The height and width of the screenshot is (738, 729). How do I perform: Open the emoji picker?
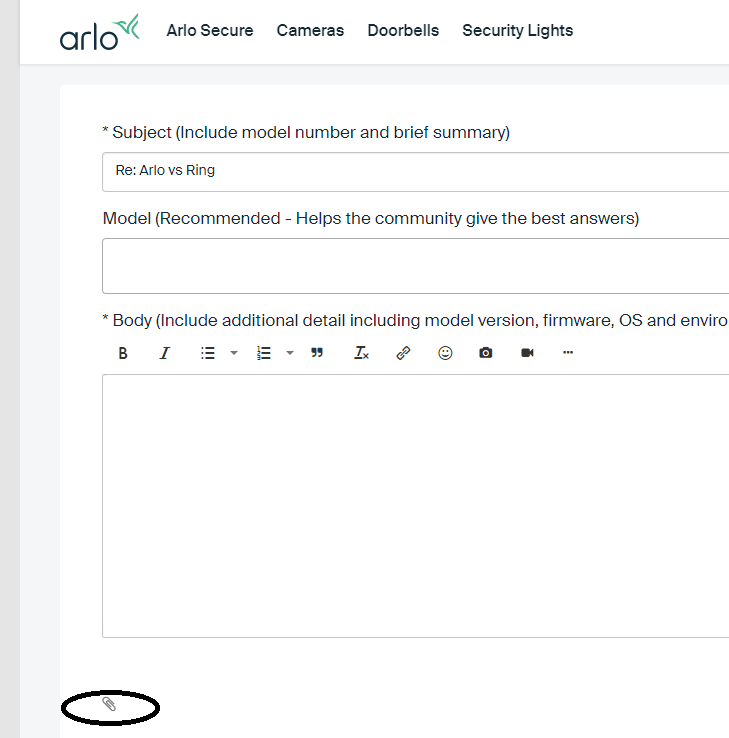tap(445, 353)
